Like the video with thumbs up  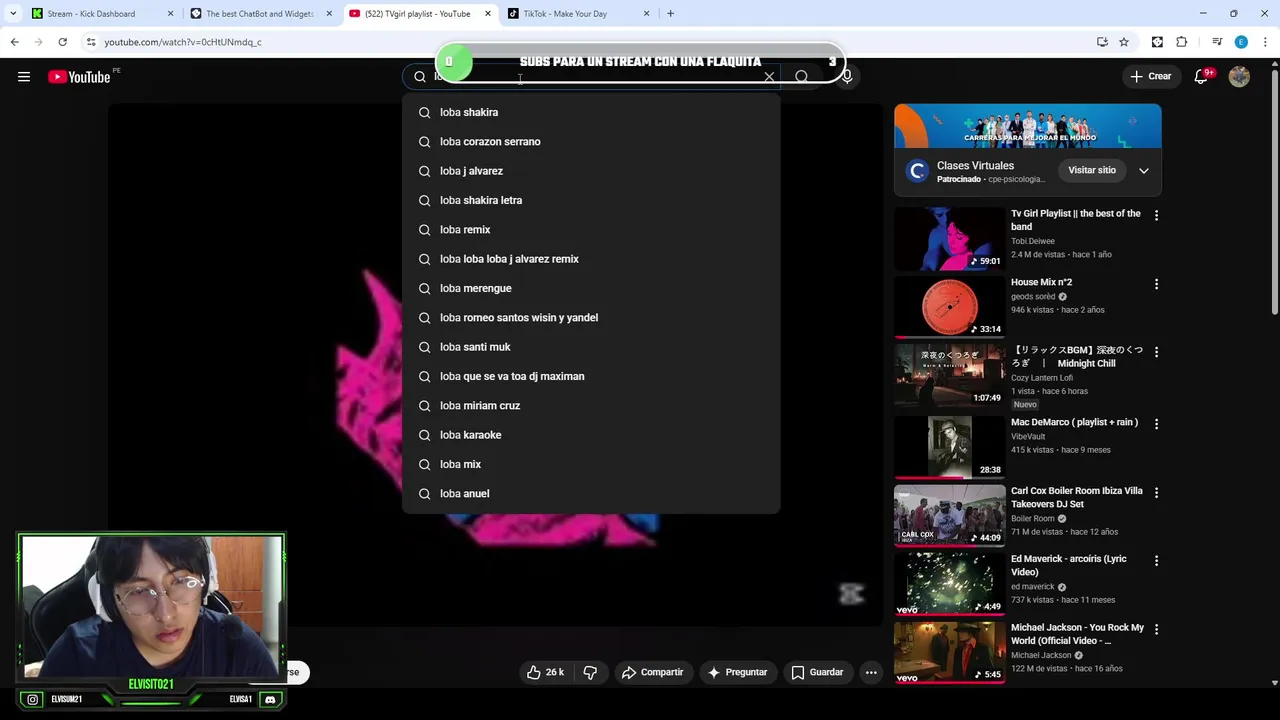pos(546,672)
